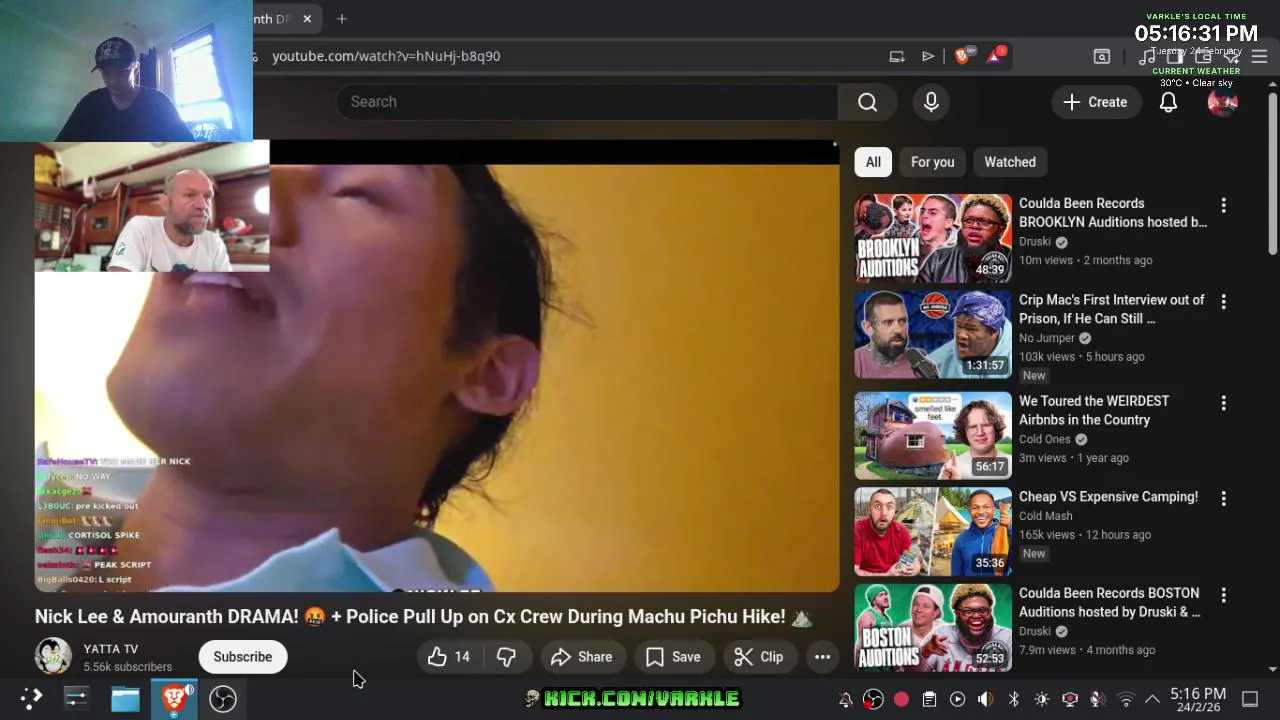Viewport: 1280px width, 720px height.
Task: Open Crip Mac interview thumbnail
Action: [933, 335]
